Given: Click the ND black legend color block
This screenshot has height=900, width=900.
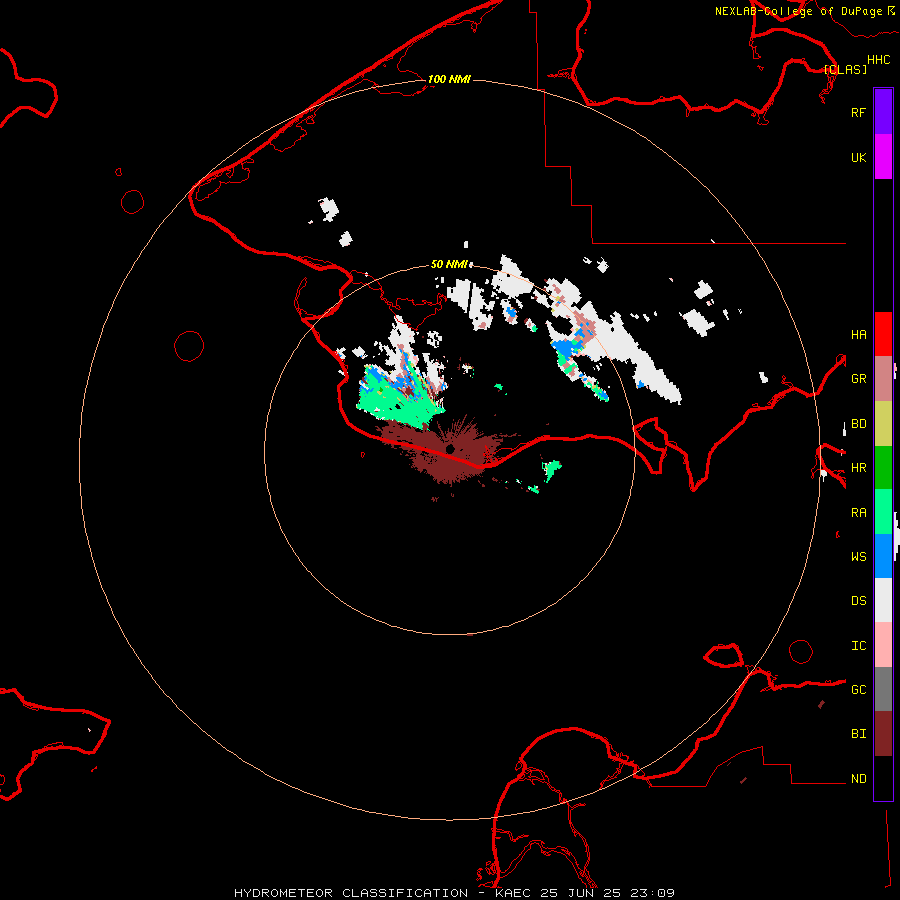Looking at the screenshot, I should click(x=883, y=778).
